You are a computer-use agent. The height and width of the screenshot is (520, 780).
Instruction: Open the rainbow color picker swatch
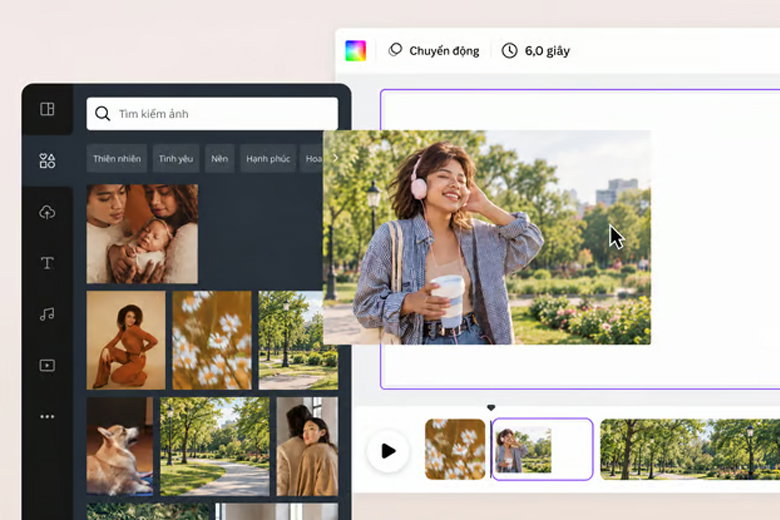point(356,51)
